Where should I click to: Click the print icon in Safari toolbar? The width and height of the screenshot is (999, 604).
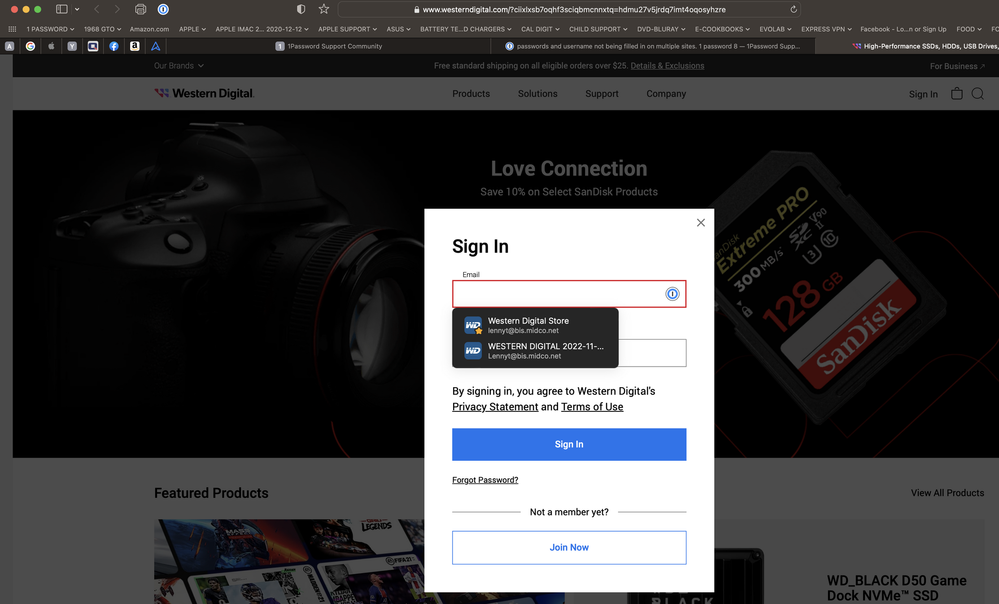[x=140, y=9]
